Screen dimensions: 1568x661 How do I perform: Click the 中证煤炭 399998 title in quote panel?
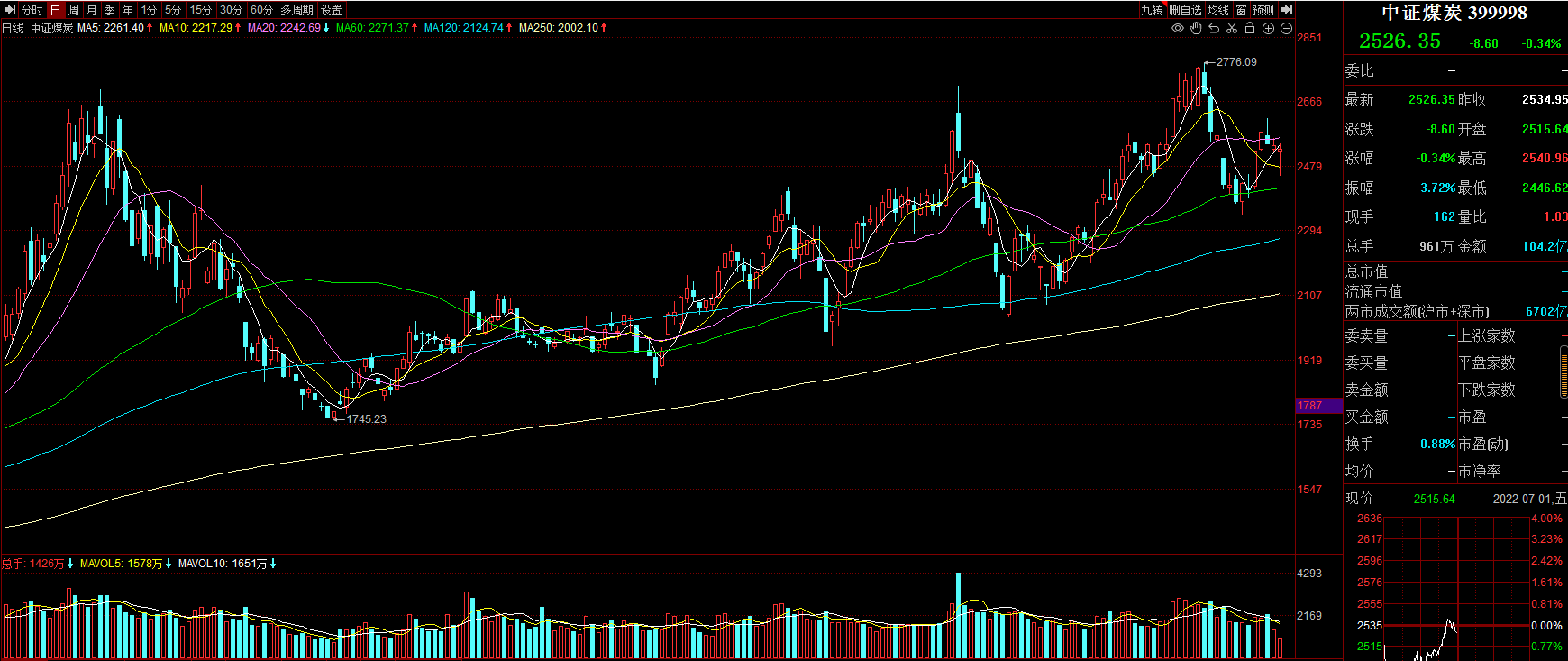1455,13
